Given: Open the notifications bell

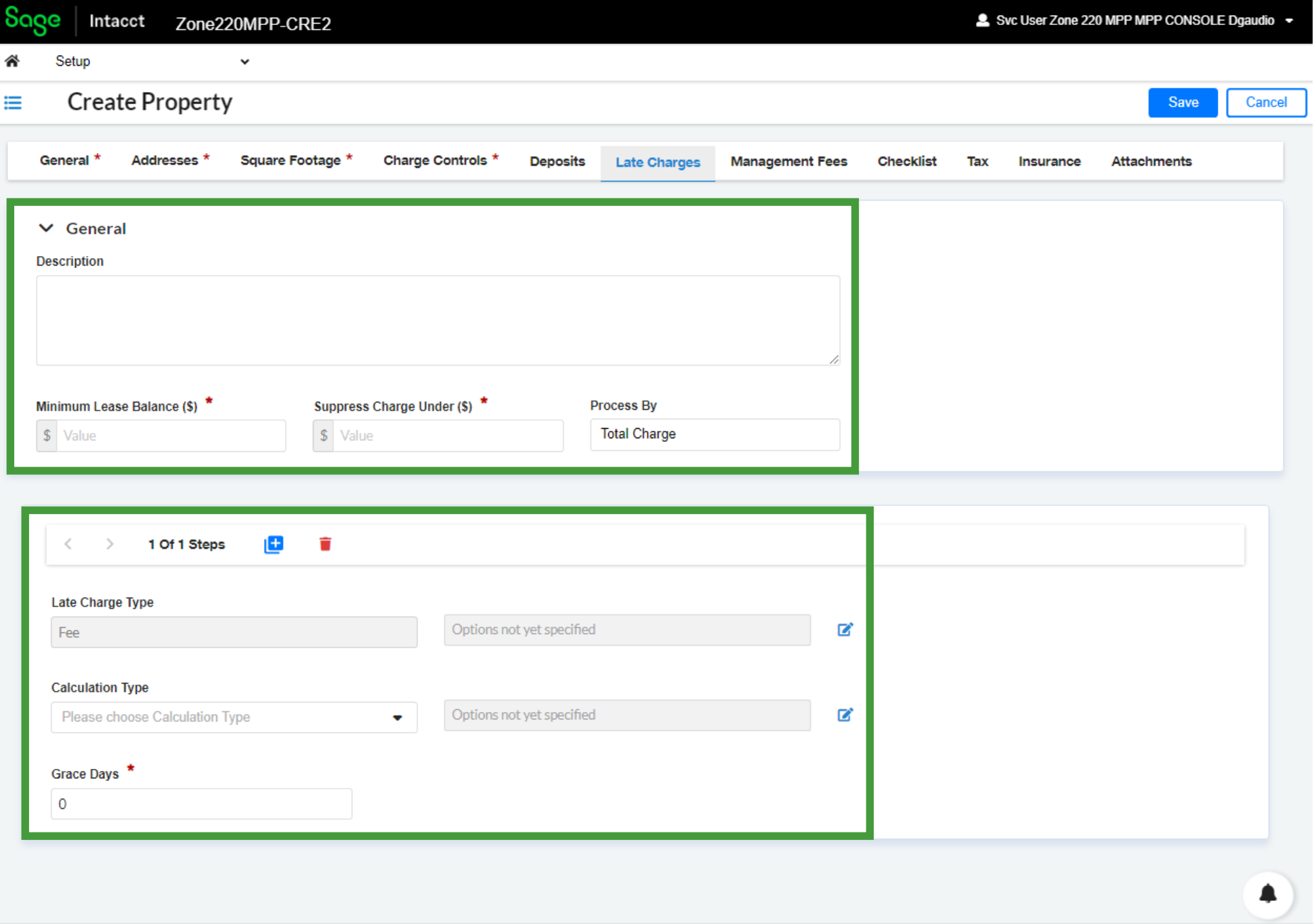Looking at the screenshot, I should pos(1268,894).
